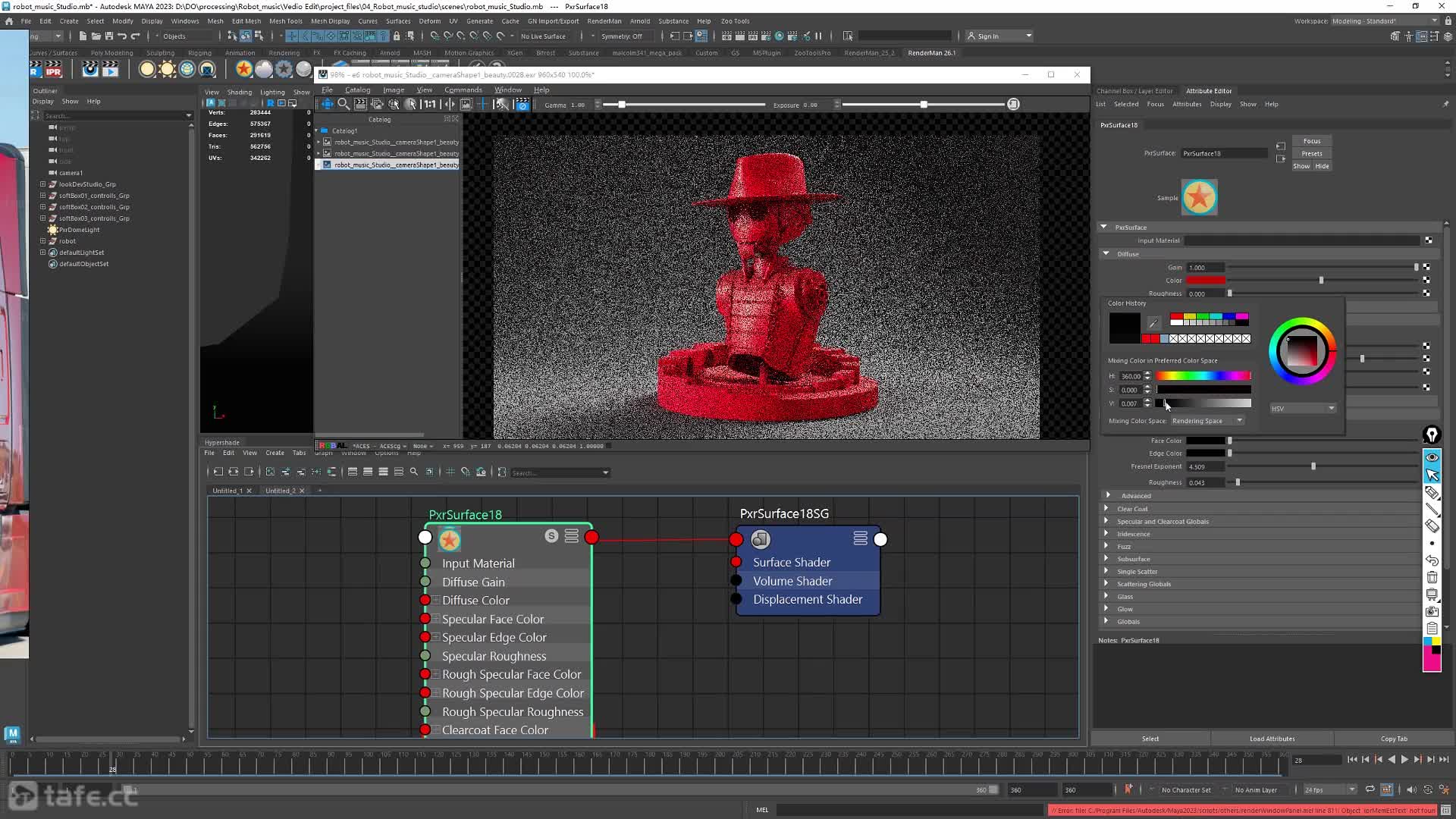Expand robot node in Outliner
The height and width of the screenshot is (819, 1456).
click(x=43, y=240)
